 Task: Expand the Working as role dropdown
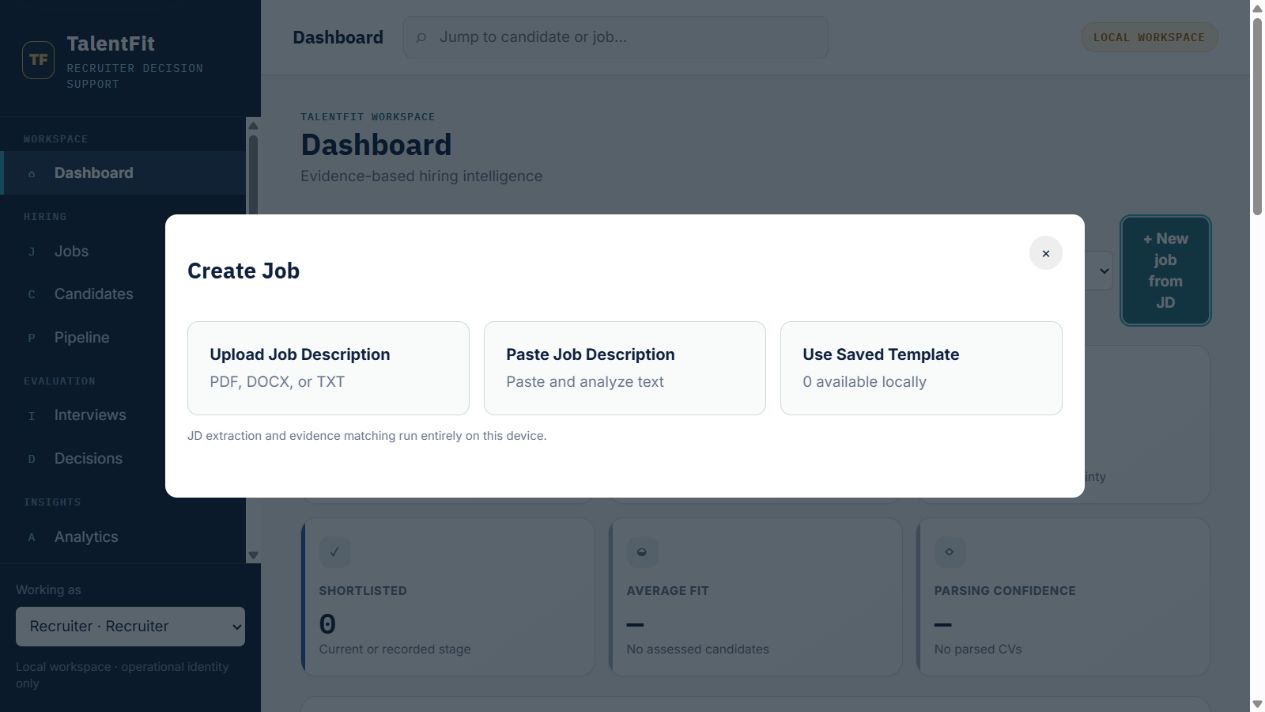[130, 626]
